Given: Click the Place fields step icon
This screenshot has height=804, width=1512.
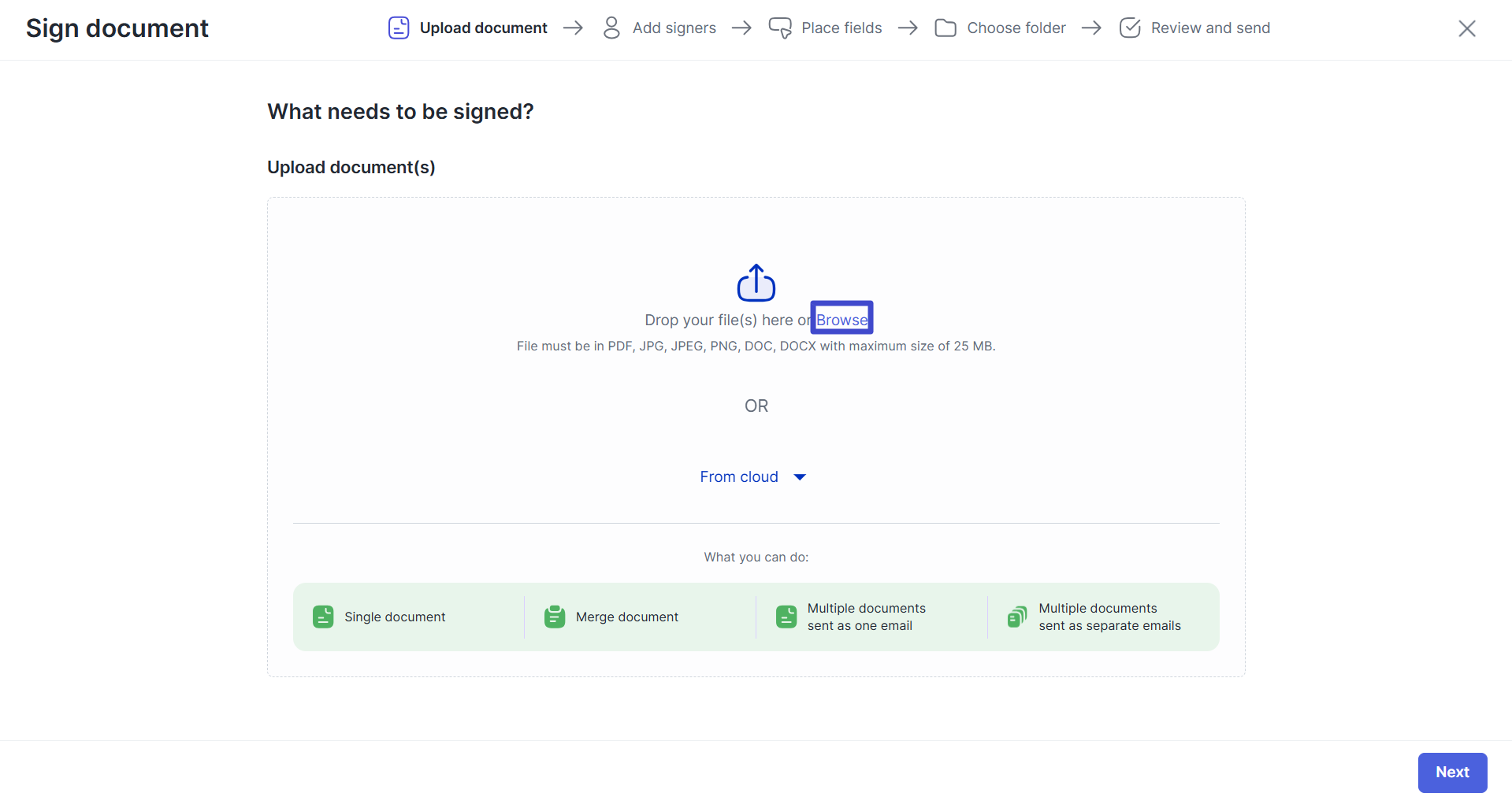Looking at the screenshot, I should click(x=780, y=28).
